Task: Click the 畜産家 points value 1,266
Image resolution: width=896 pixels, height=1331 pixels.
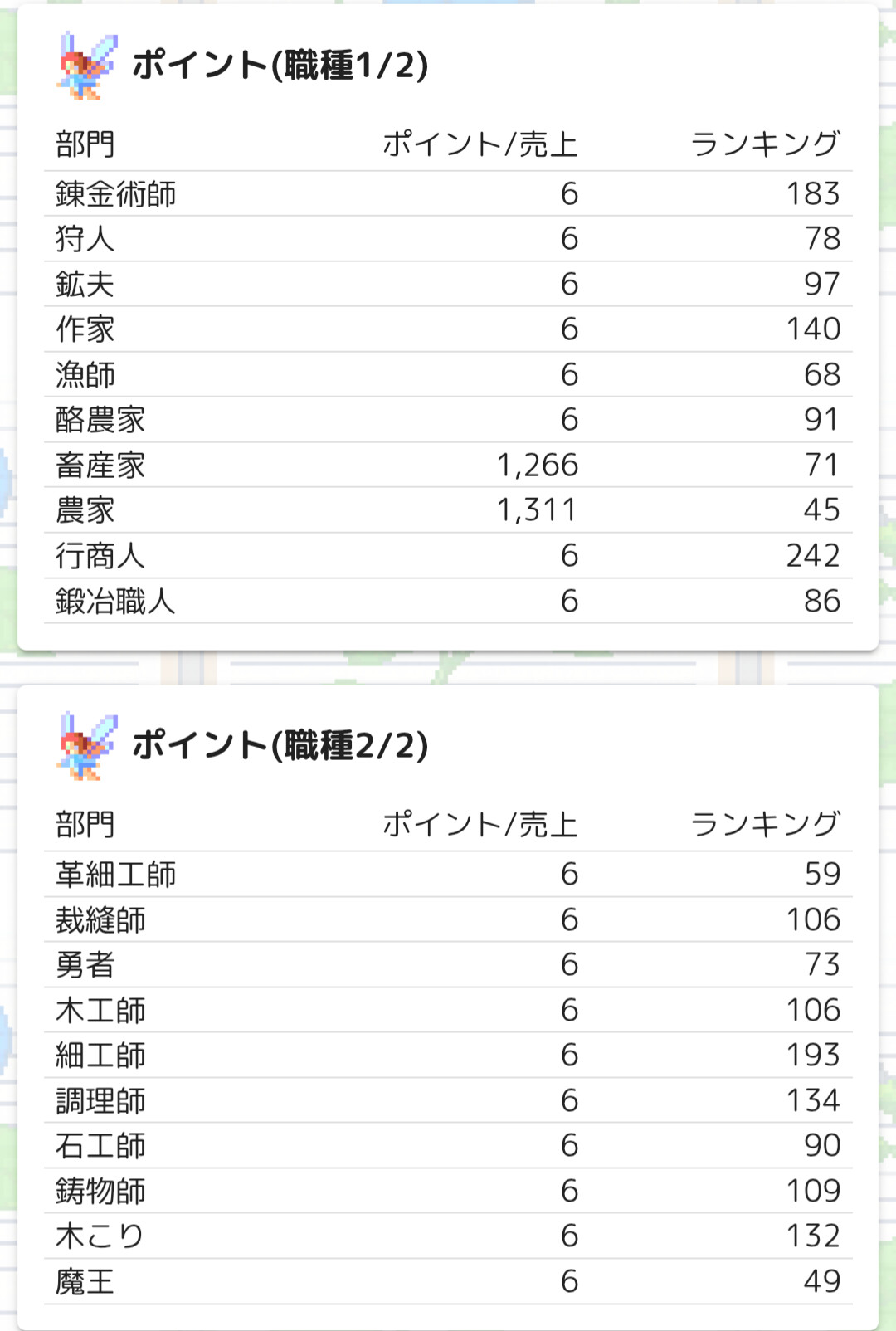Action: [x=537, y=466]
